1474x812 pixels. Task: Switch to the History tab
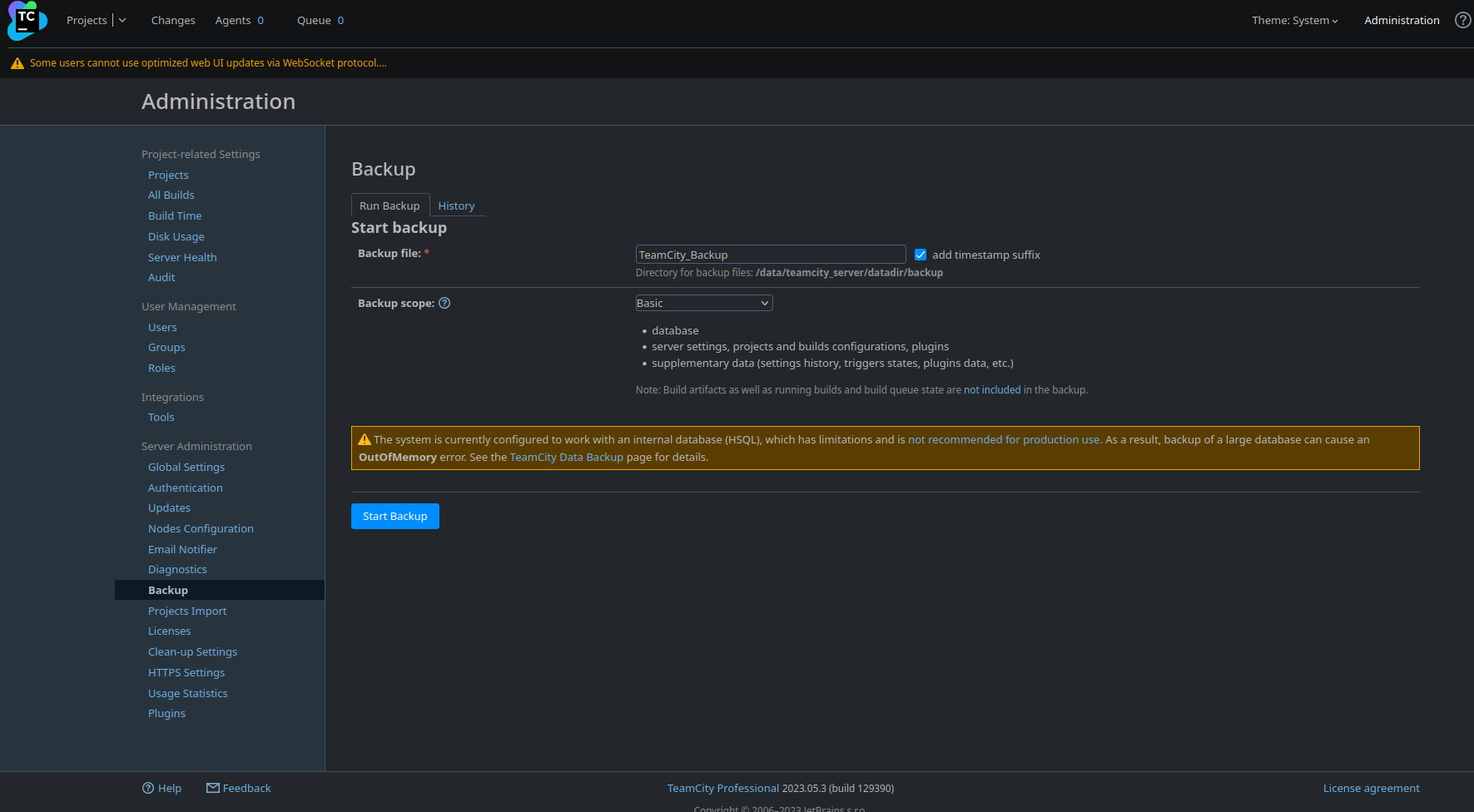point(456,205)
